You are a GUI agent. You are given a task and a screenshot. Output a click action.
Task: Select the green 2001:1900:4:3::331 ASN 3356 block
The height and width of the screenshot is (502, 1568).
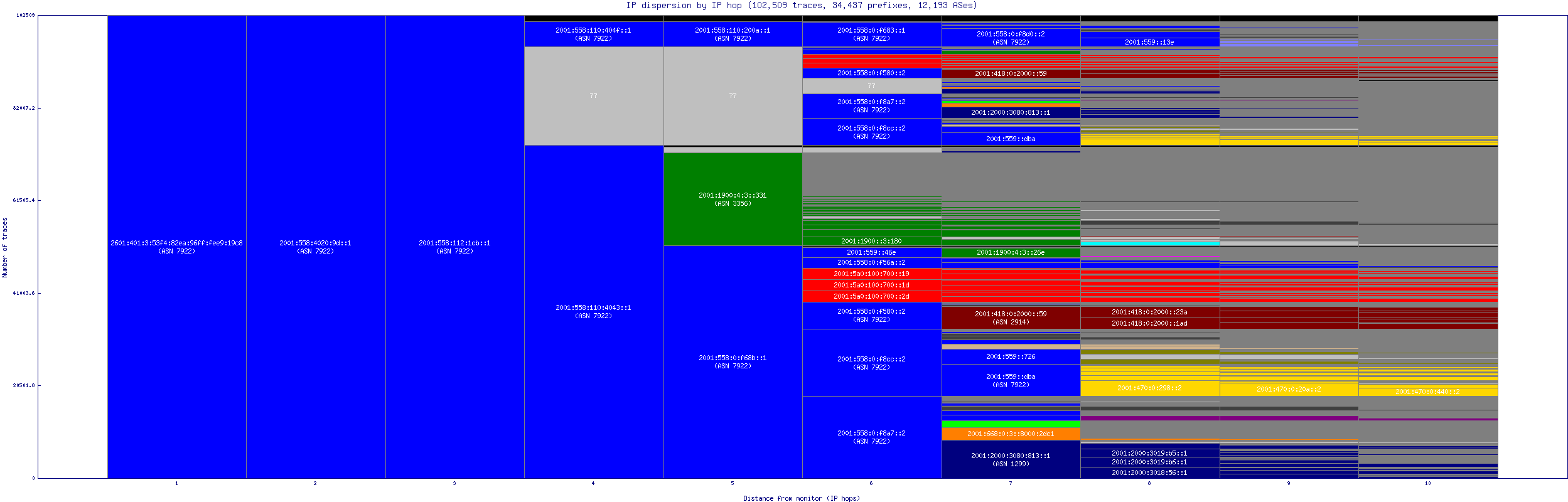[x=733, y=199]
